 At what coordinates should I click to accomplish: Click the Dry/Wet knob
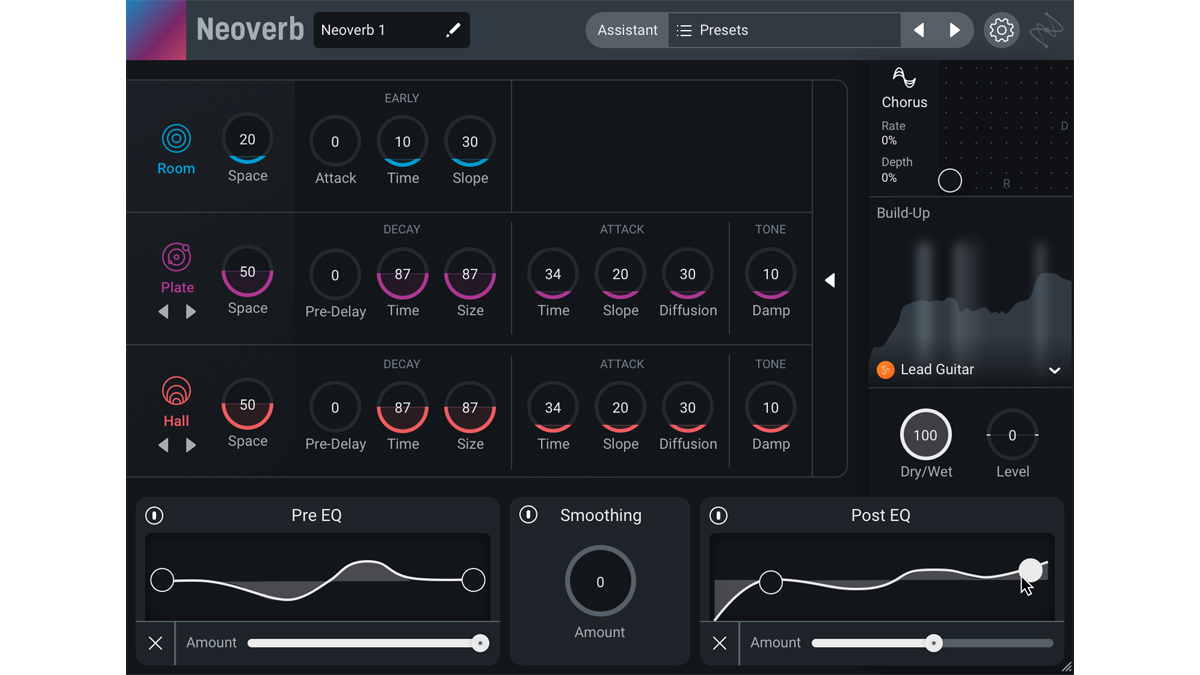point(925,435)
